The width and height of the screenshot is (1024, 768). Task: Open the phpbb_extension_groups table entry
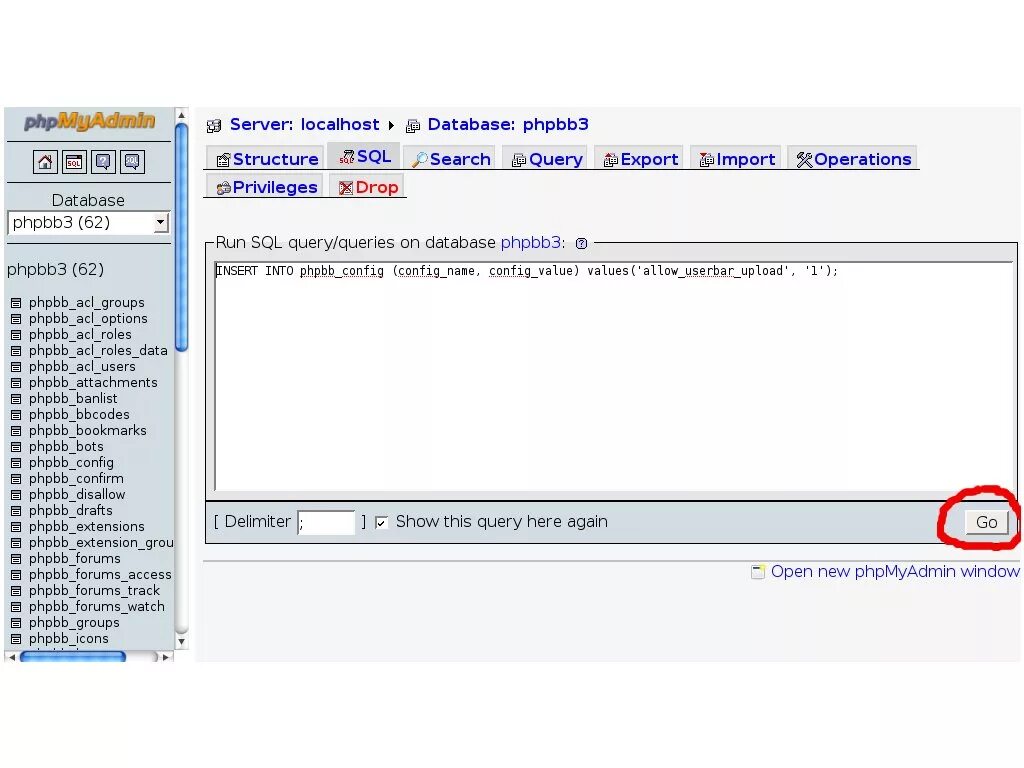(x=101, y=543)
